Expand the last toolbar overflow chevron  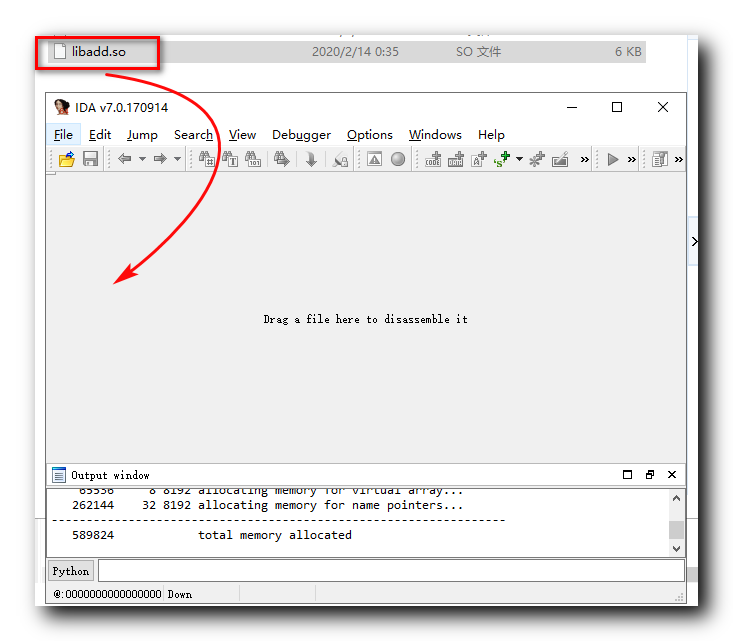coord(679,160)
